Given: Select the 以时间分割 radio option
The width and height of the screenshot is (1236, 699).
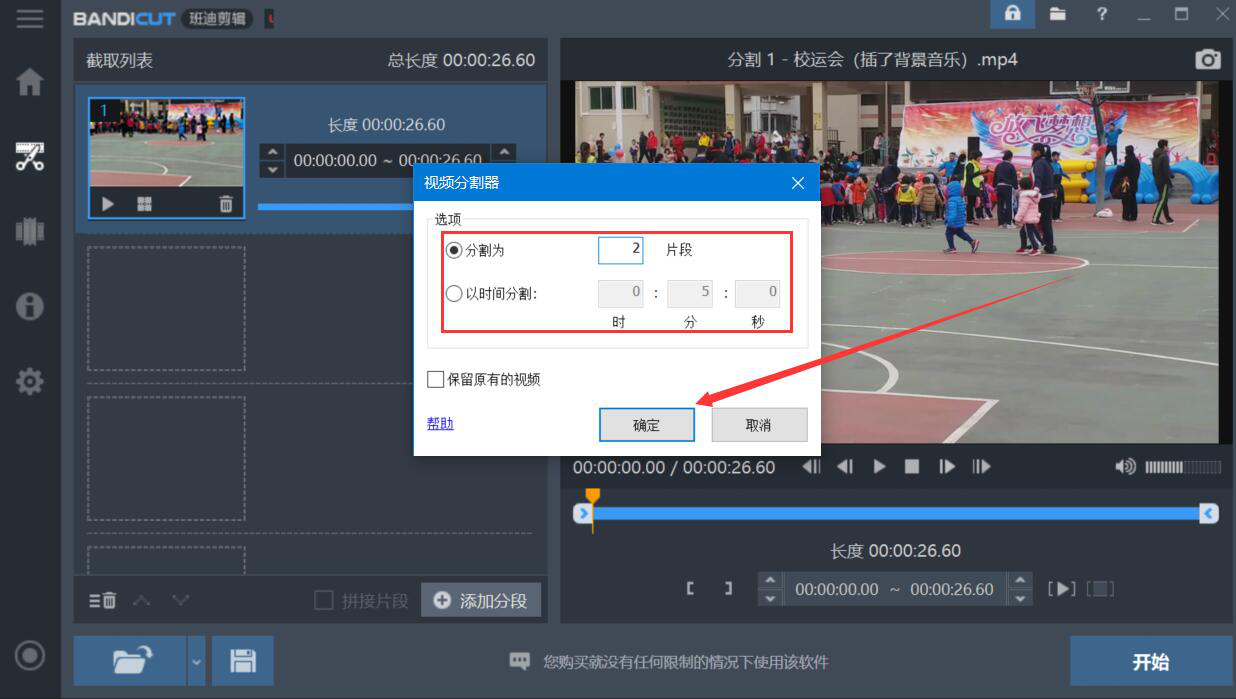Looking at the screenshot, I should pos(454,294).
